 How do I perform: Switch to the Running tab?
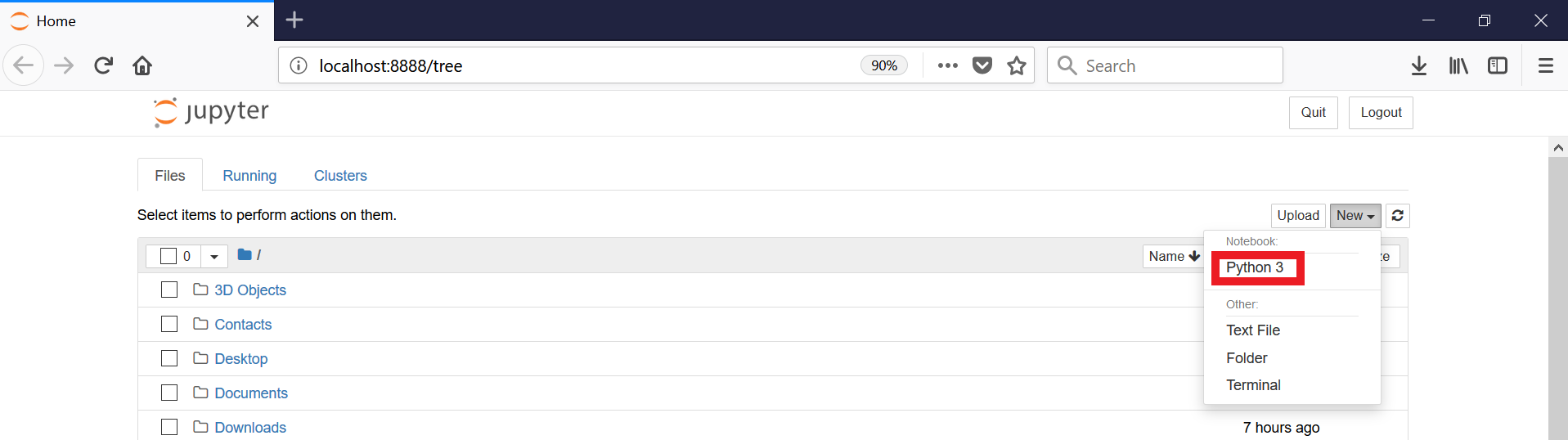pos(249,176)
